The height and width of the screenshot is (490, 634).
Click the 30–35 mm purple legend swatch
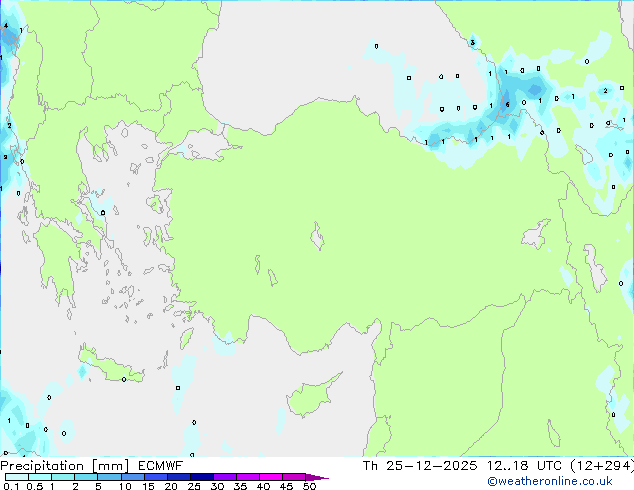225,477
